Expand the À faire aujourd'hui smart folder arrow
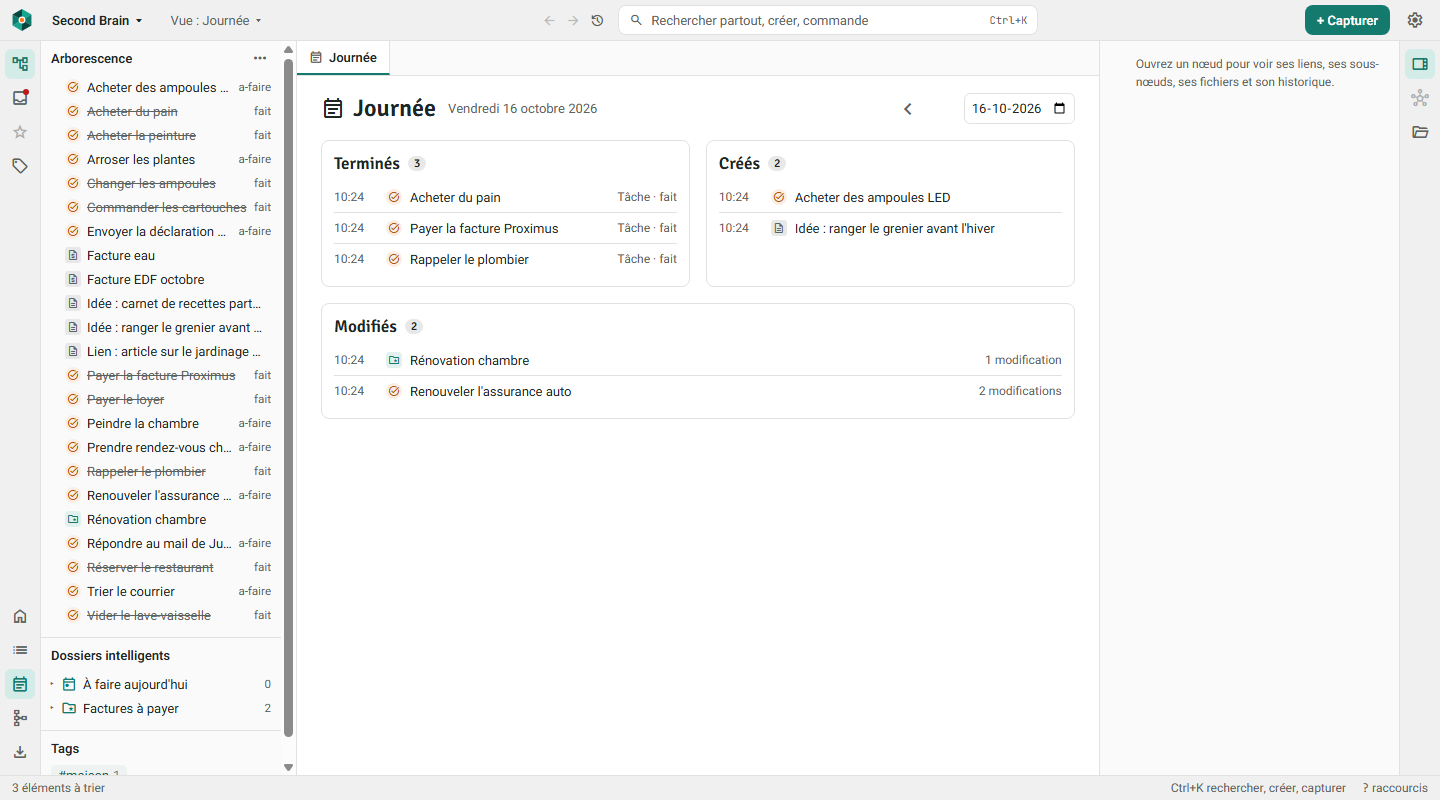1440x800 pixels. tap(52, 684)
